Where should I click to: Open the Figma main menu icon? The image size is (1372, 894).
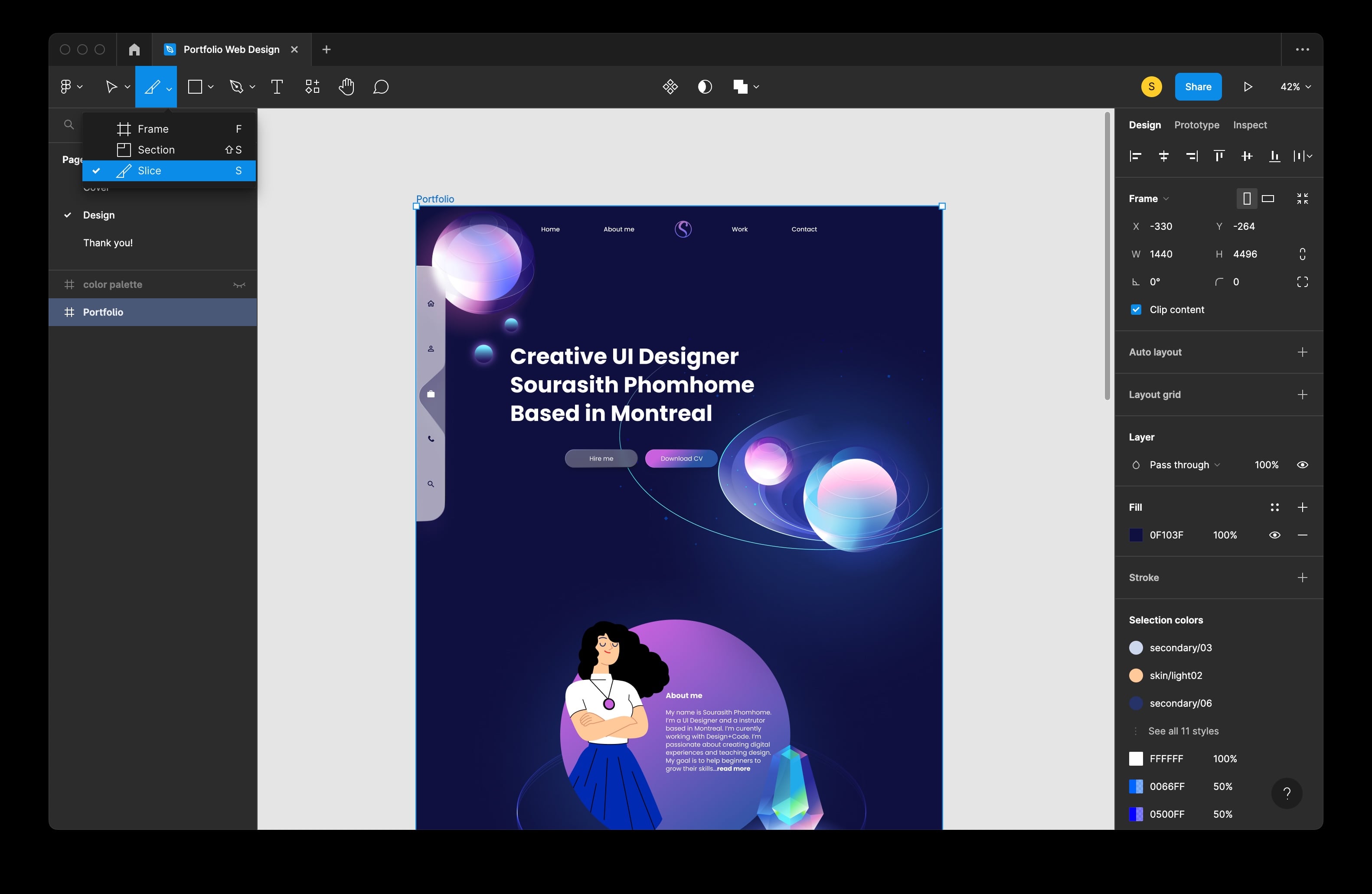pos(66,86)
